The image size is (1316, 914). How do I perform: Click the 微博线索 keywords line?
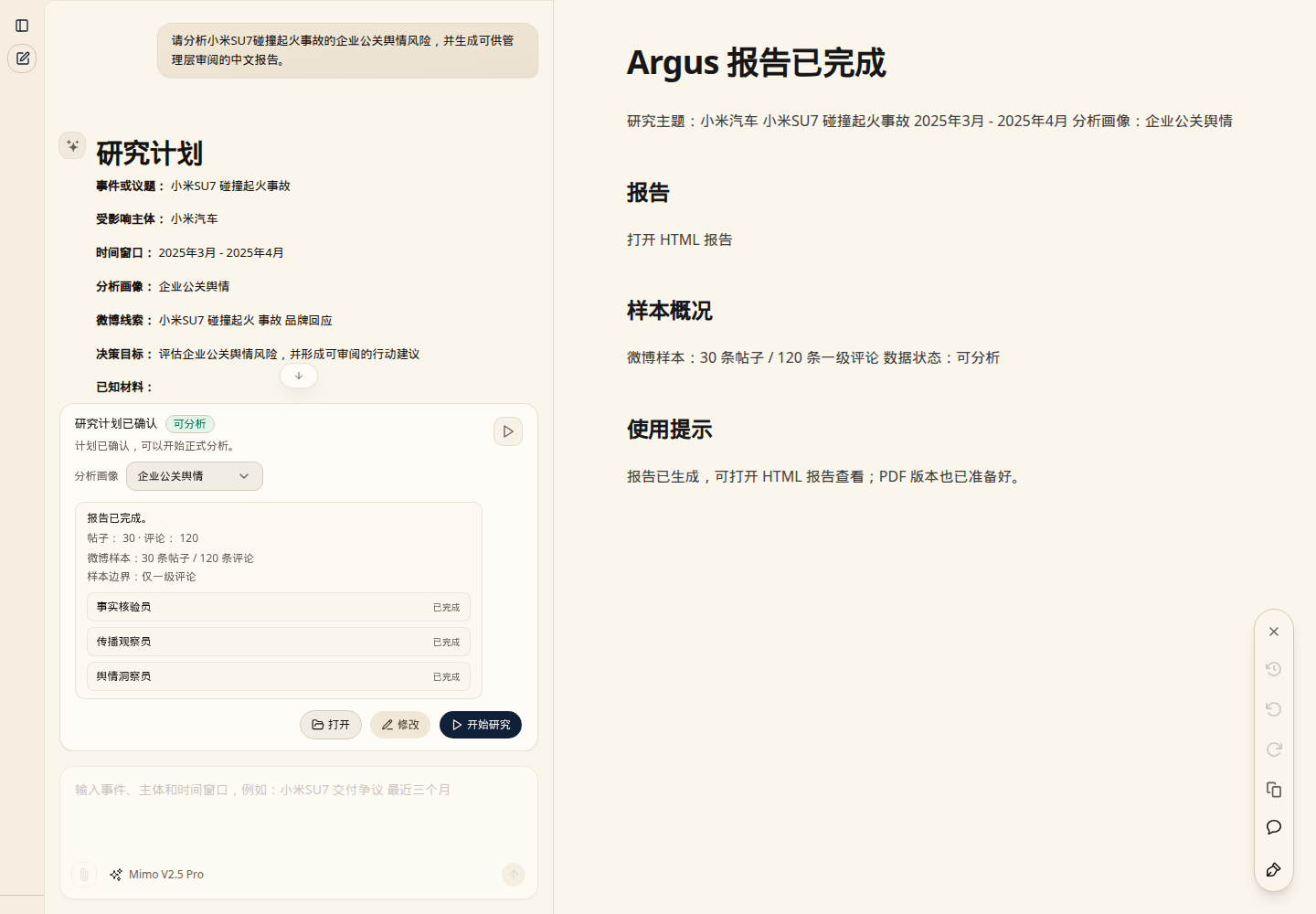click(214, 321)
